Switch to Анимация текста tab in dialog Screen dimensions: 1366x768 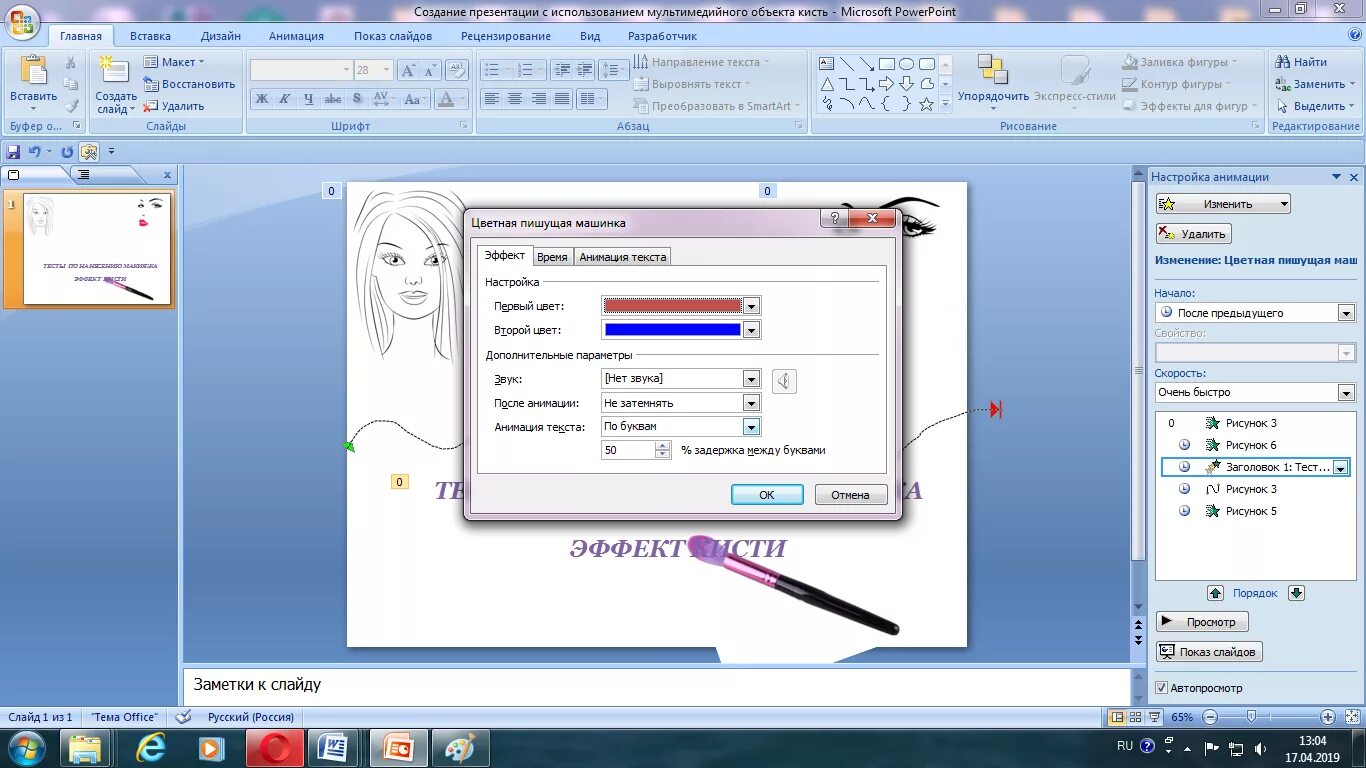[622, 257]
